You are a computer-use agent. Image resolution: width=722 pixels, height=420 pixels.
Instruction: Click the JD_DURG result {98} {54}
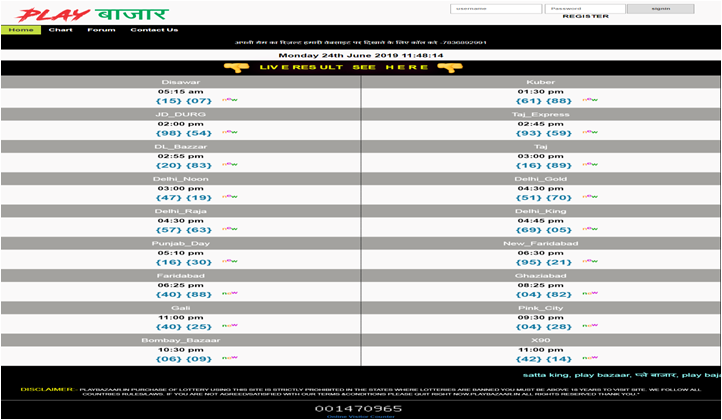pyautogui.click(x=184, y=133)
